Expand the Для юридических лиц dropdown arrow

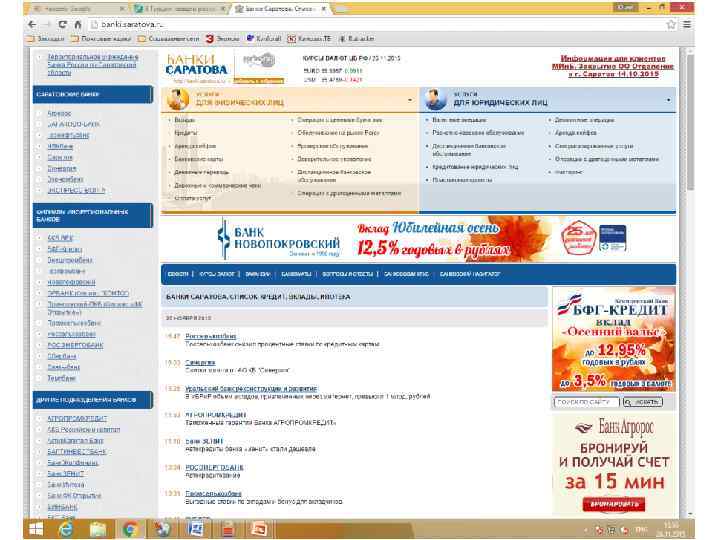[669, 100]
